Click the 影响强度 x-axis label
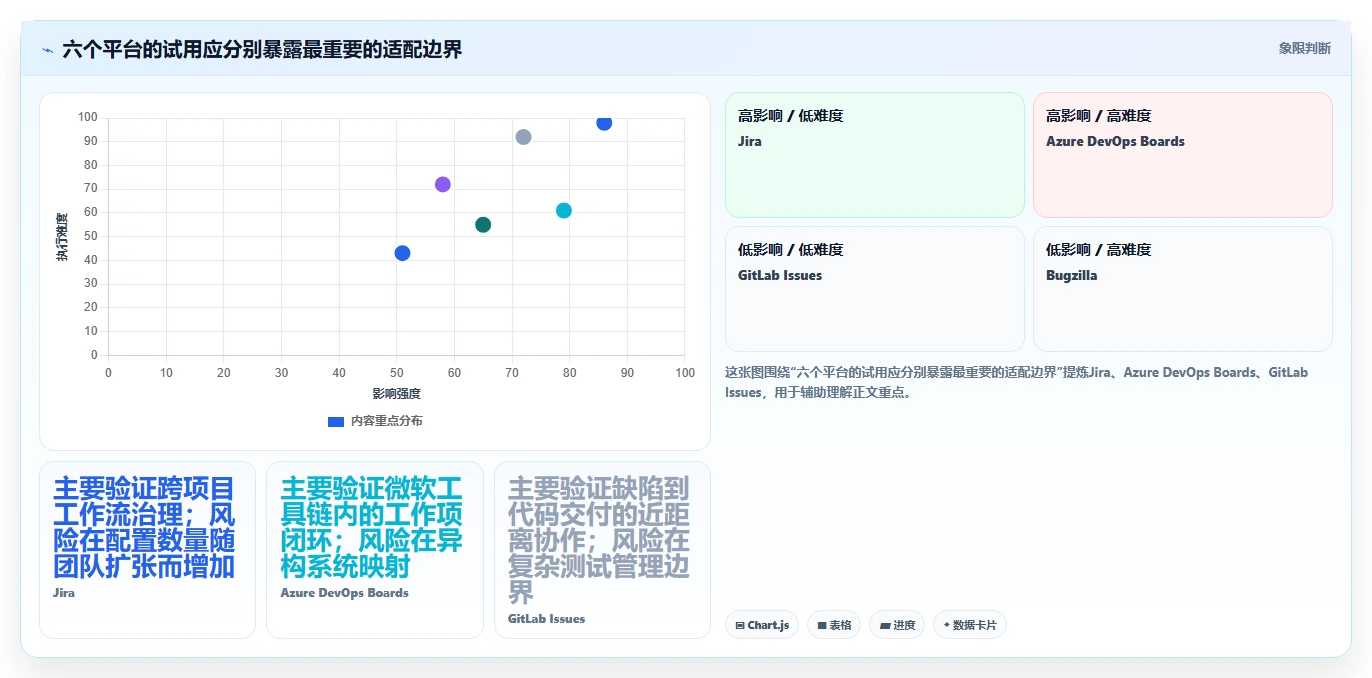Image resolution: width=1372 pixels, height=678 pixels. pos(396,394)
